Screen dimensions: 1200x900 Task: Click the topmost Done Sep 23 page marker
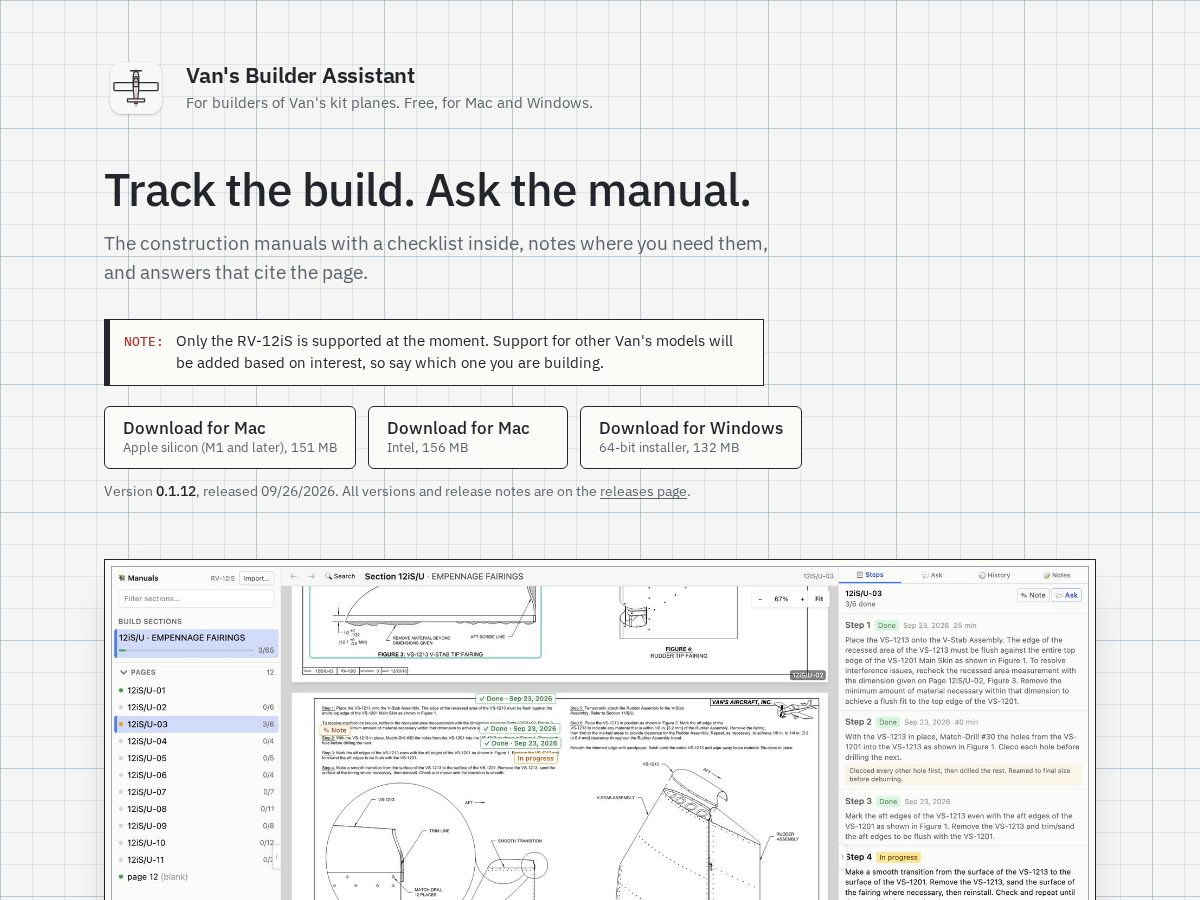click(516, 699)
